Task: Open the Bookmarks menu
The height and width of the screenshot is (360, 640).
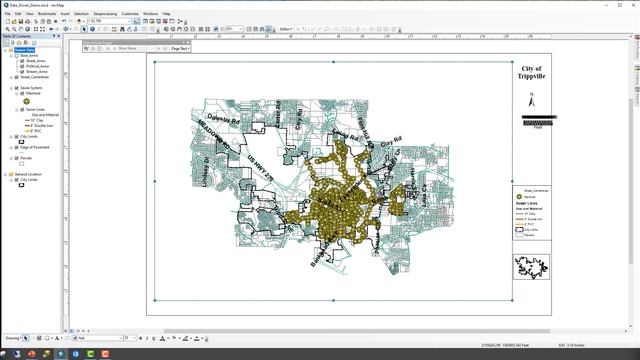Action: [47, 14]
